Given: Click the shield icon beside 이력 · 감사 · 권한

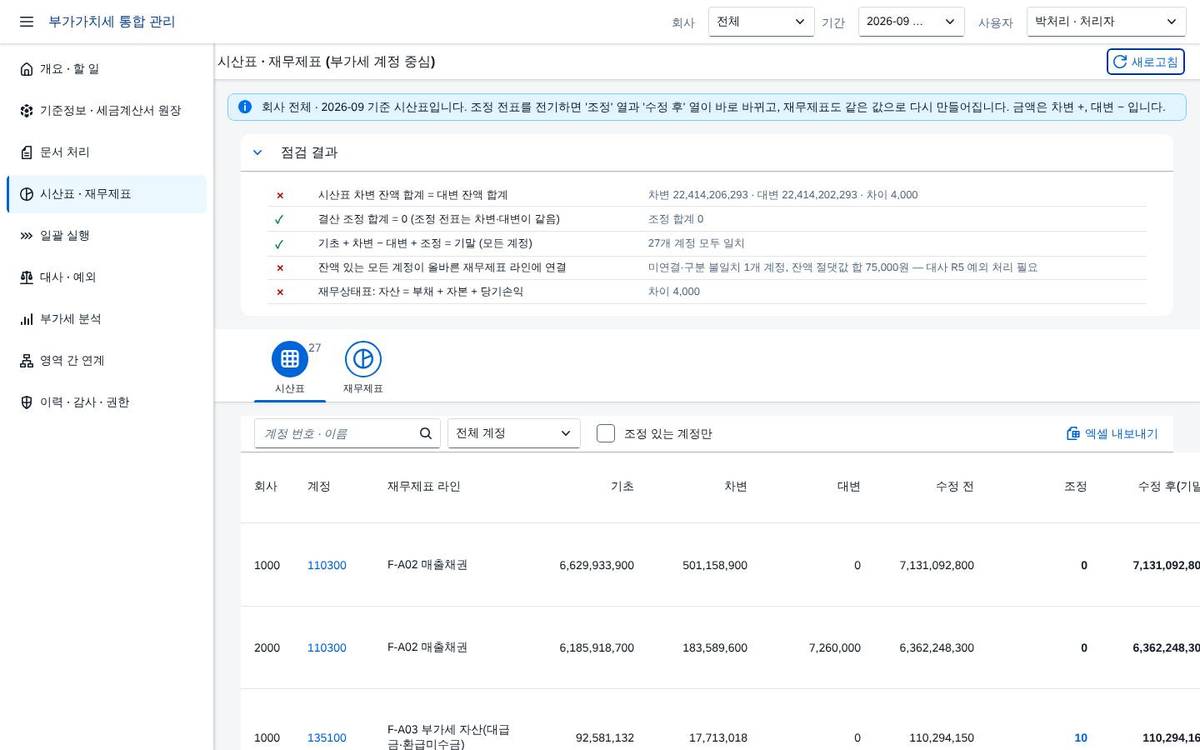Looking at the screenshot, I should [x=26, y=402].
